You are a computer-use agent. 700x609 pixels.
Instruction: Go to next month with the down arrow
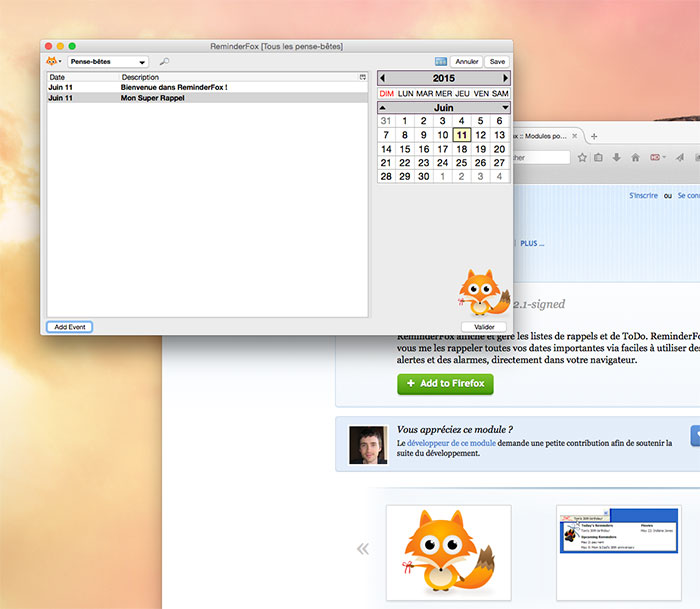point(505,108)
